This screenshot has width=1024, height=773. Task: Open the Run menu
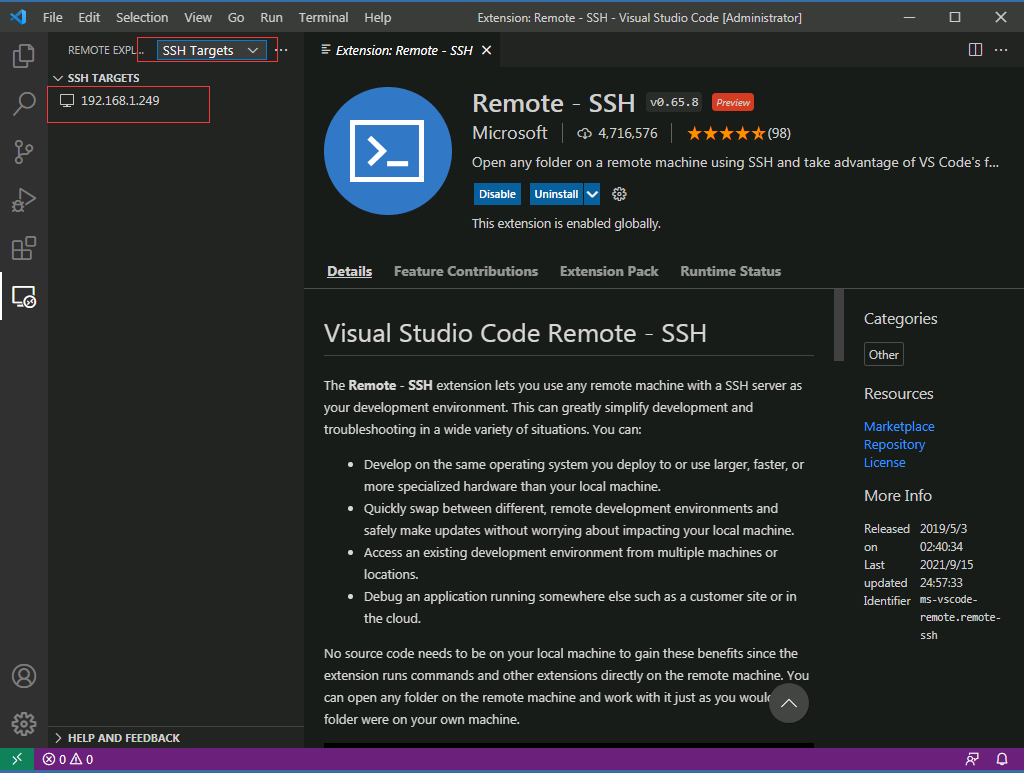point(271,18)
